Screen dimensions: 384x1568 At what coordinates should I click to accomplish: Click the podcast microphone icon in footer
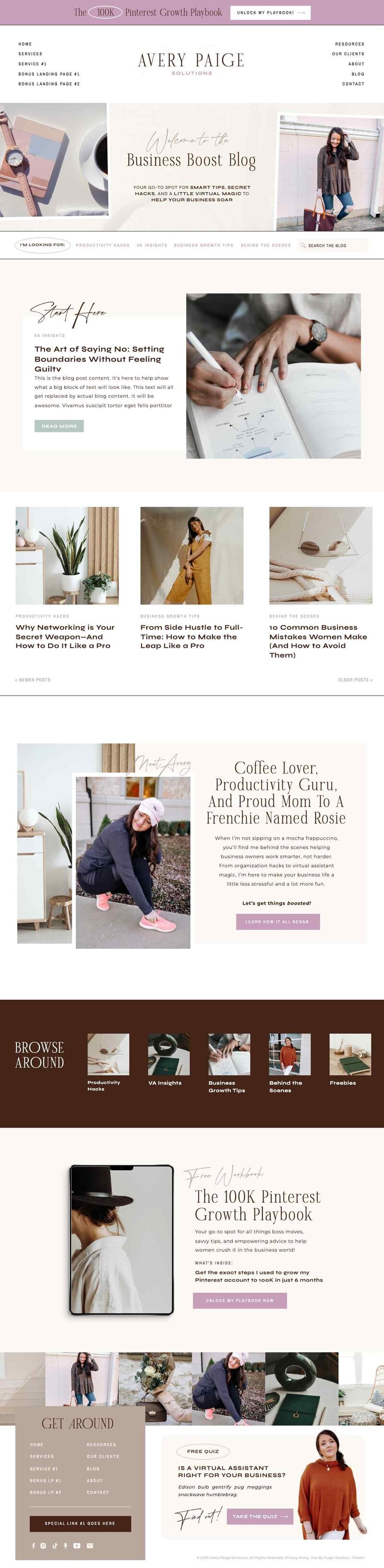pos(66,1545)
